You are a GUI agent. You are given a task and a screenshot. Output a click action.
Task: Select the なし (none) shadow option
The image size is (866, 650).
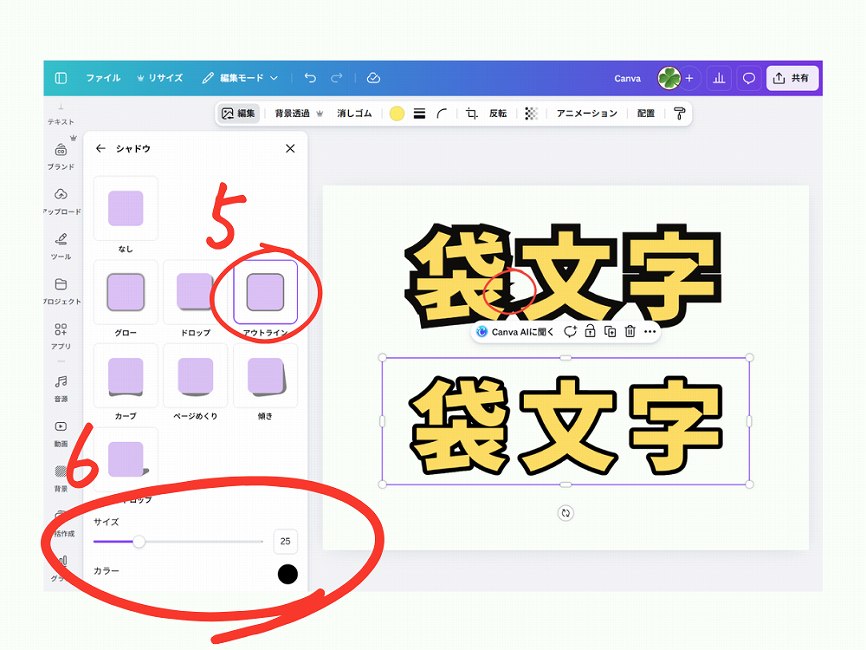click(x=125, y=209)
